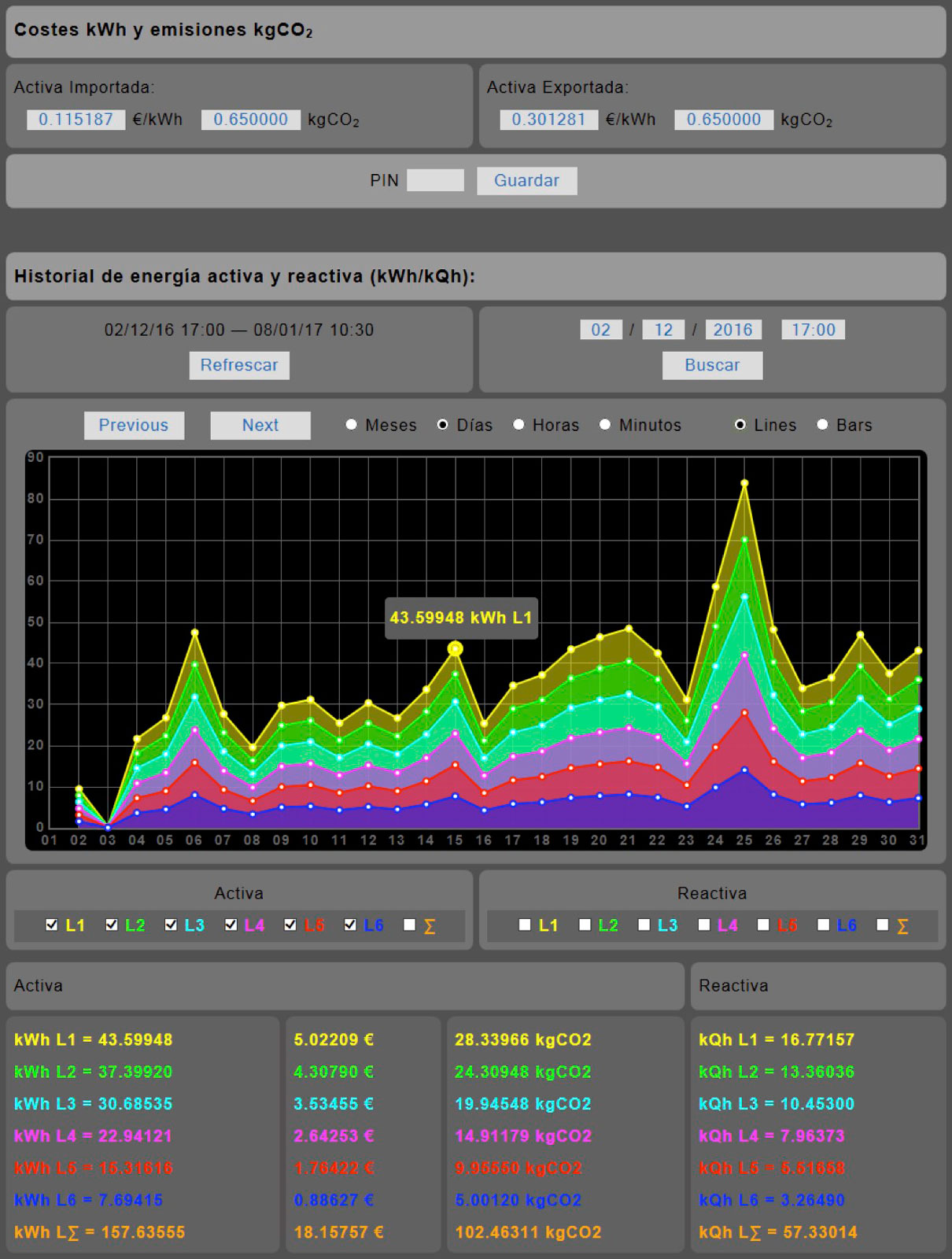Click the PIN input field

click(435, 180)
